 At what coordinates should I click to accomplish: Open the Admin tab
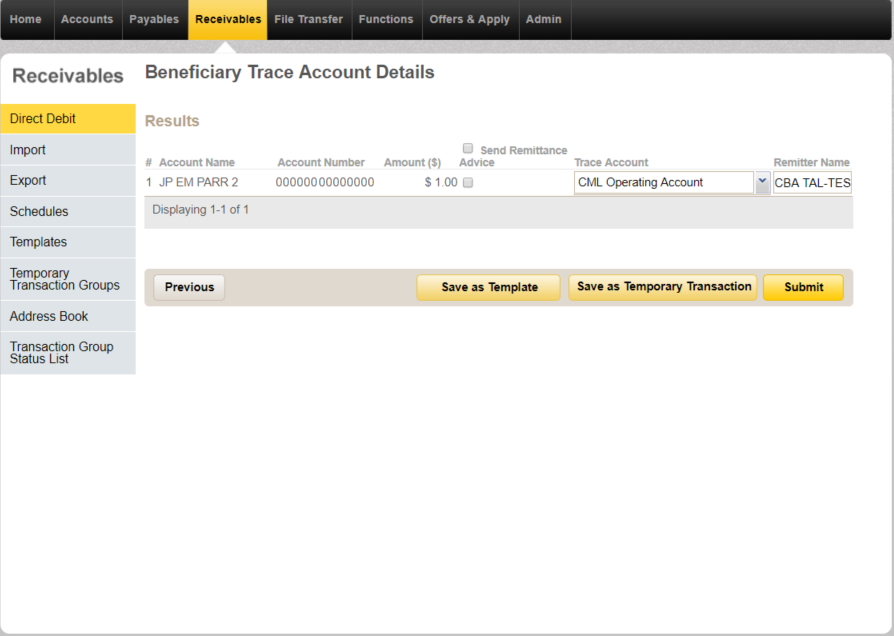[x=544, y=18]
